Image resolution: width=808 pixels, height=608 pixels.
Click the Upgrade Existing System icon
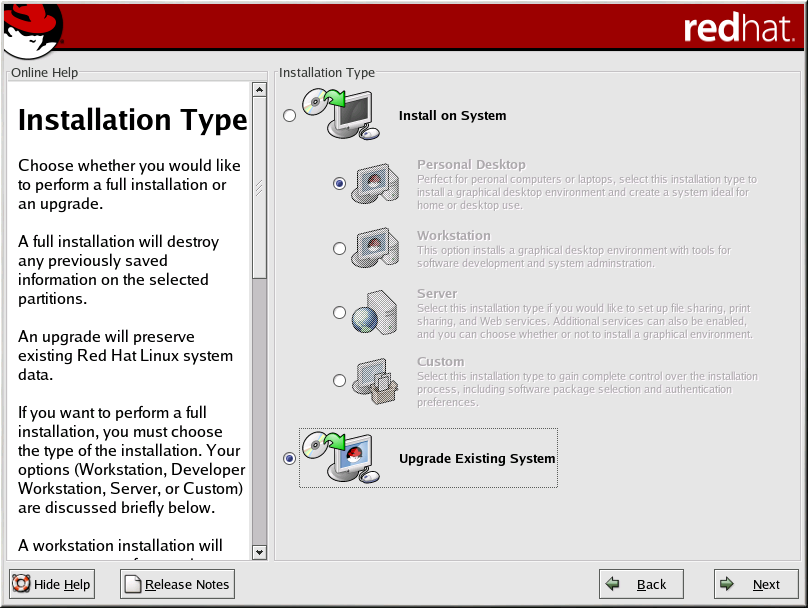[341, 458]
